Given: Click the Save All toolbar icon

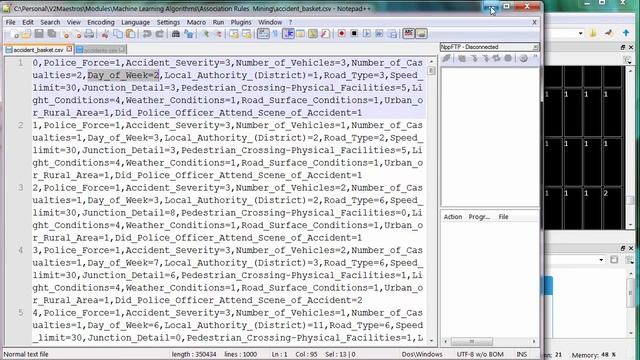Looking at the screenshot, I should 52,34.
